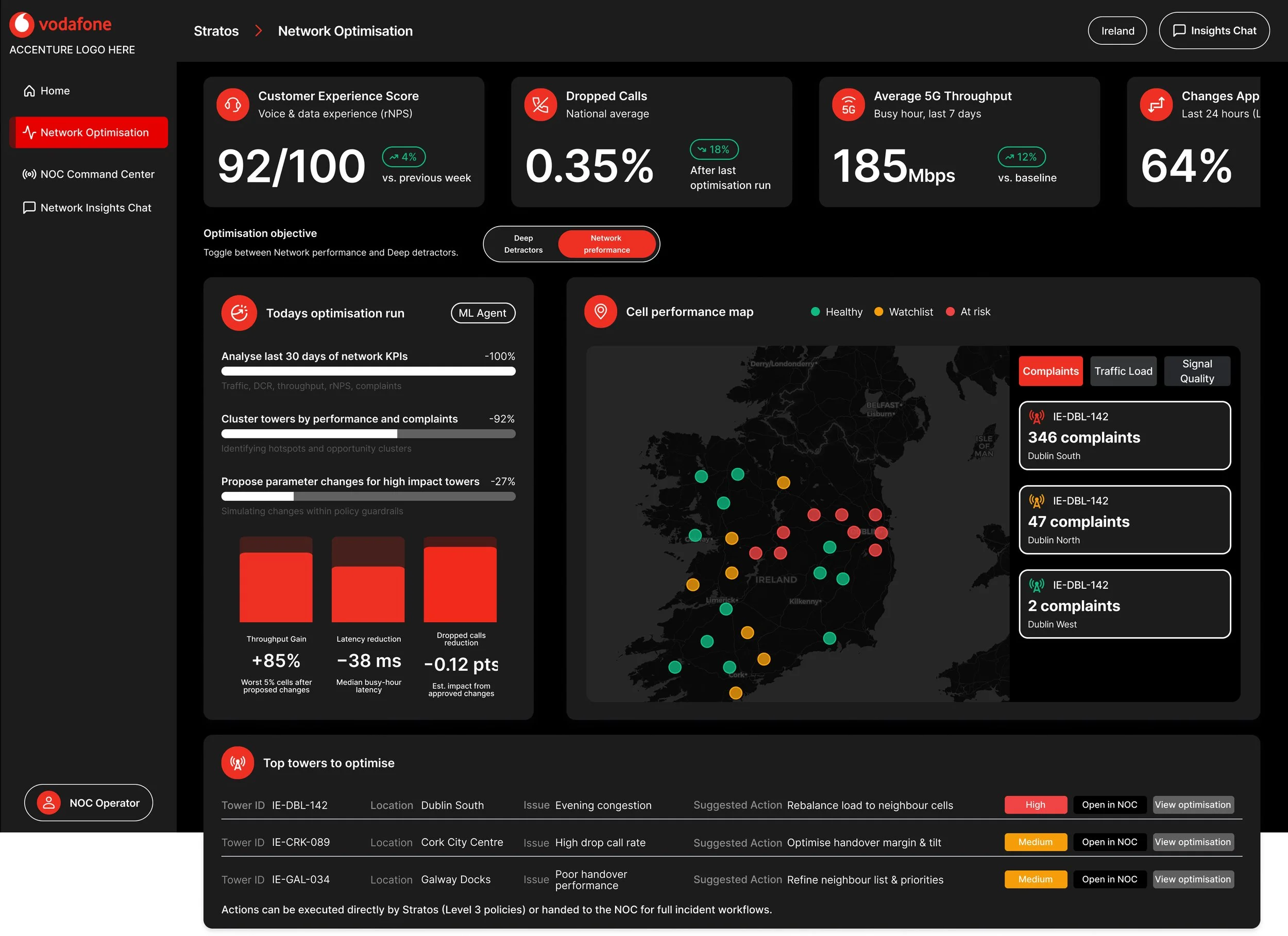Switch the map to the Traffic Load tab
This screenshot has height=936, width=1288.
click(x=1123, y=371)
